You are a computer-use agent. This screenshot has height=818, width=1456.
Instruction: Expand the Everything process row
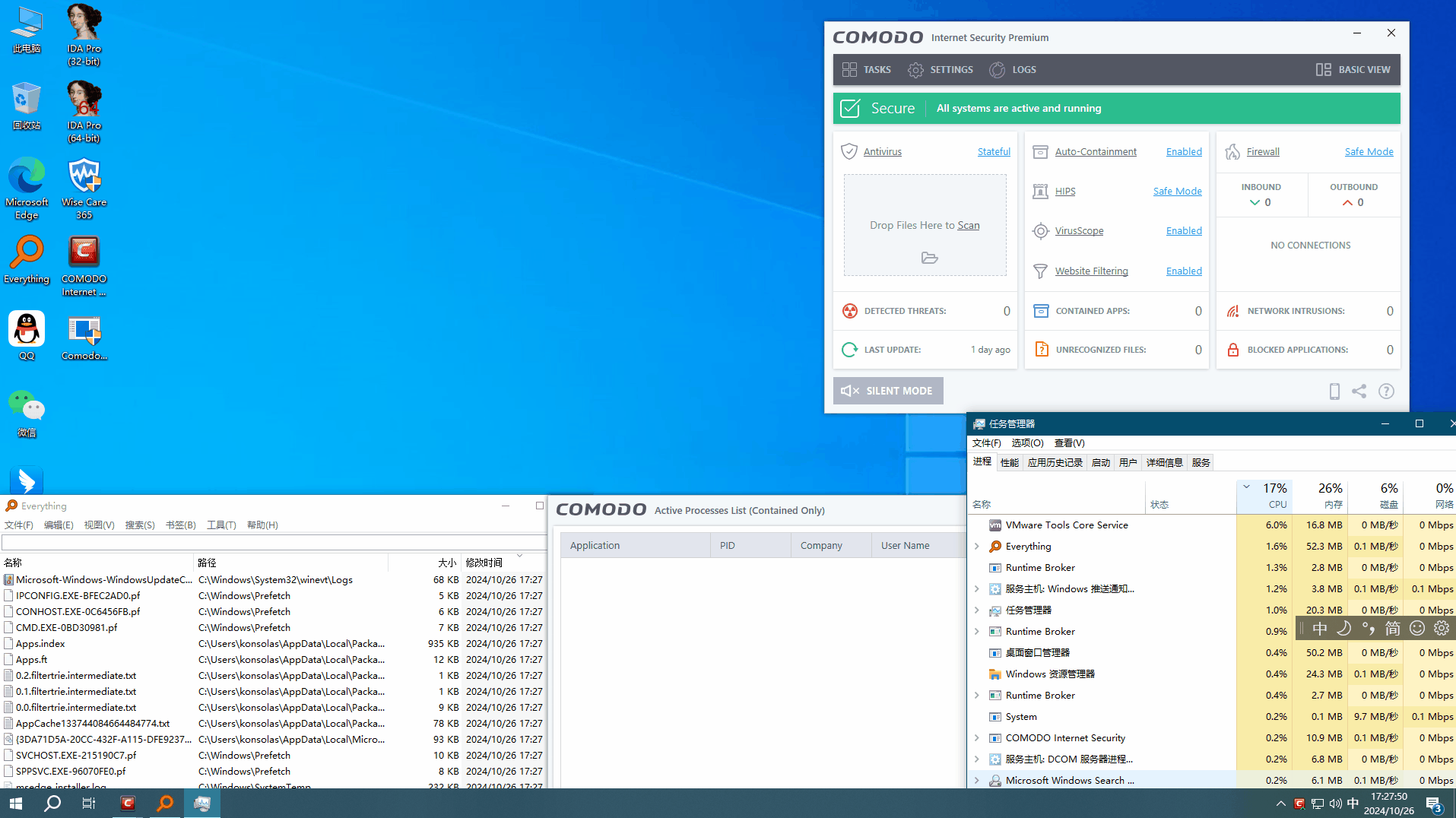coord(977,547)
